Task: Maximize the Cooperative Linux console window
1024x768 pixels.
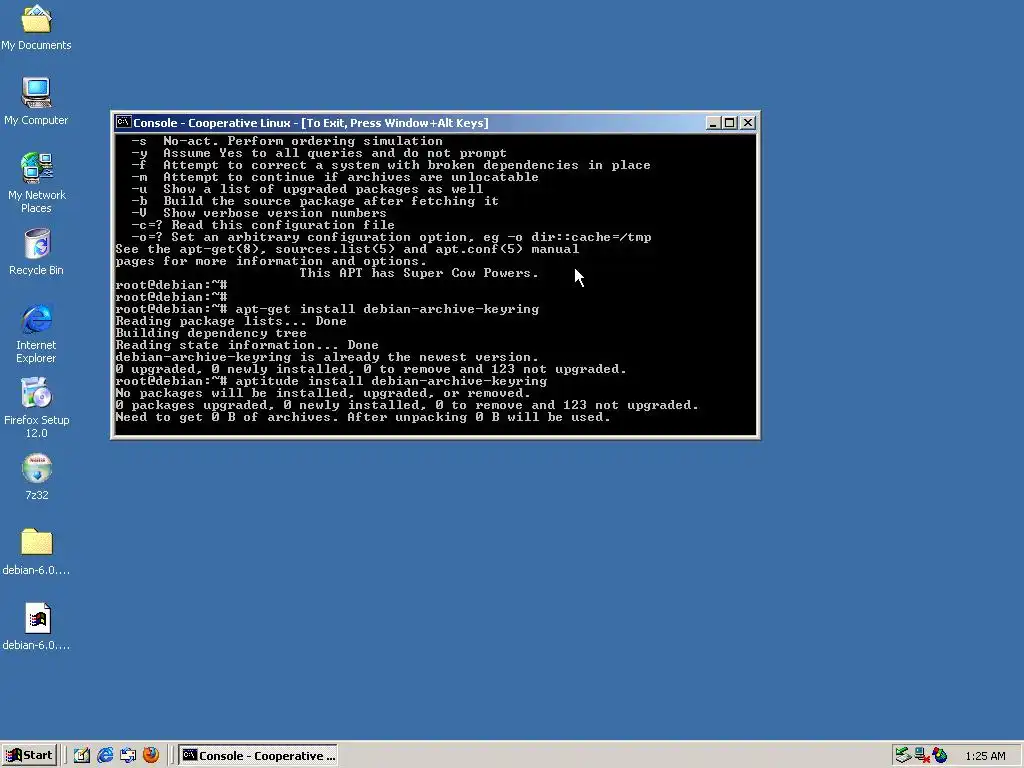Action: 729,123
